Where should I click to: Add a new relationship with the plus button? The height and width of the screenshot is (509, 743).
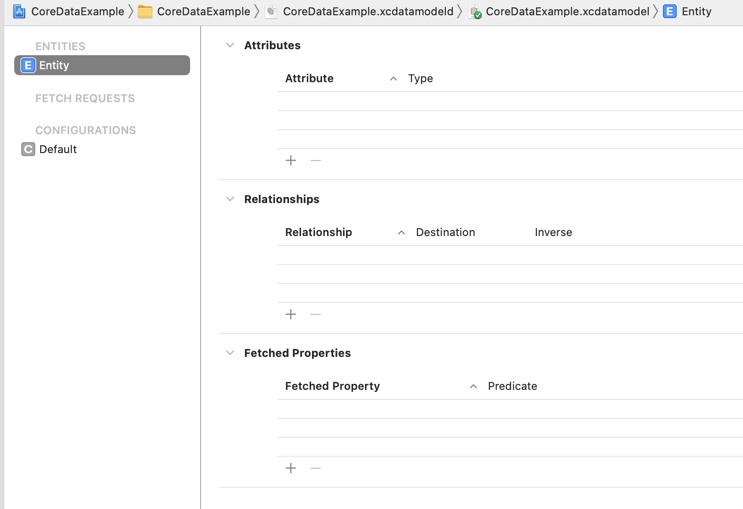(291, 314)
